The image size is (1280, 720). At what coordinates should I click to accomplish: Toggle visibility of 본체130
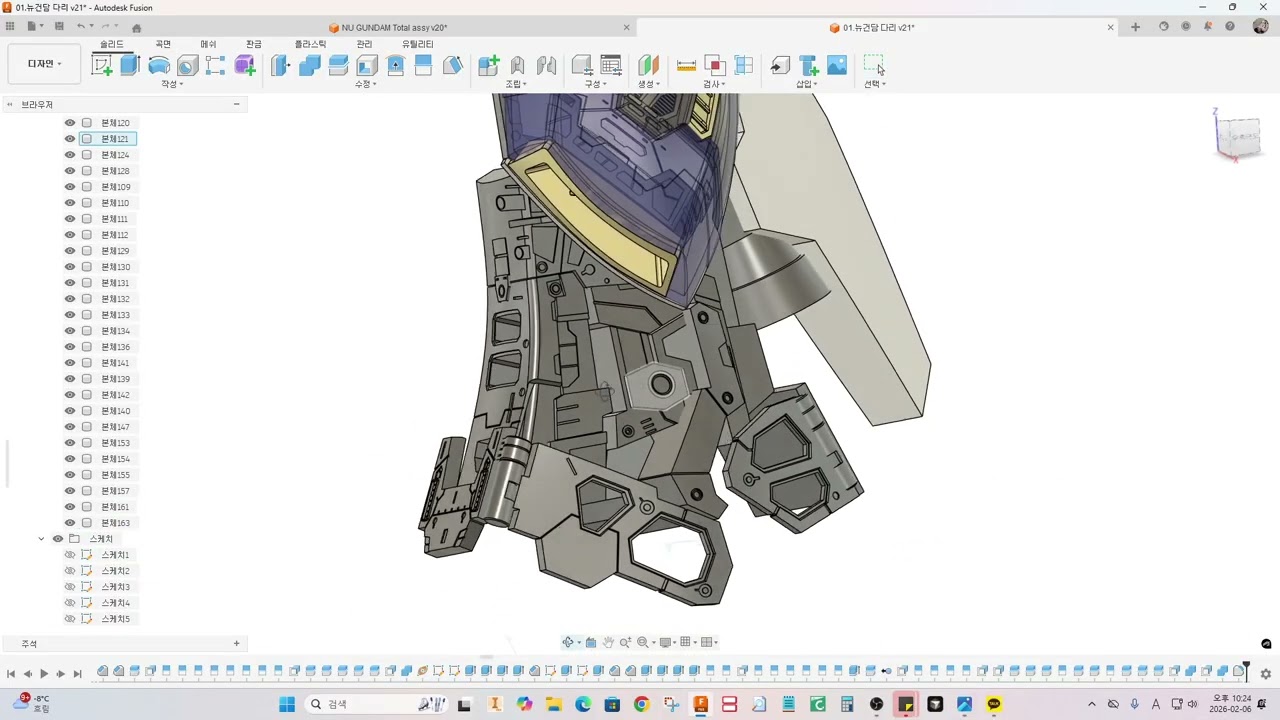pyautogui.click(x=70, y=267)
